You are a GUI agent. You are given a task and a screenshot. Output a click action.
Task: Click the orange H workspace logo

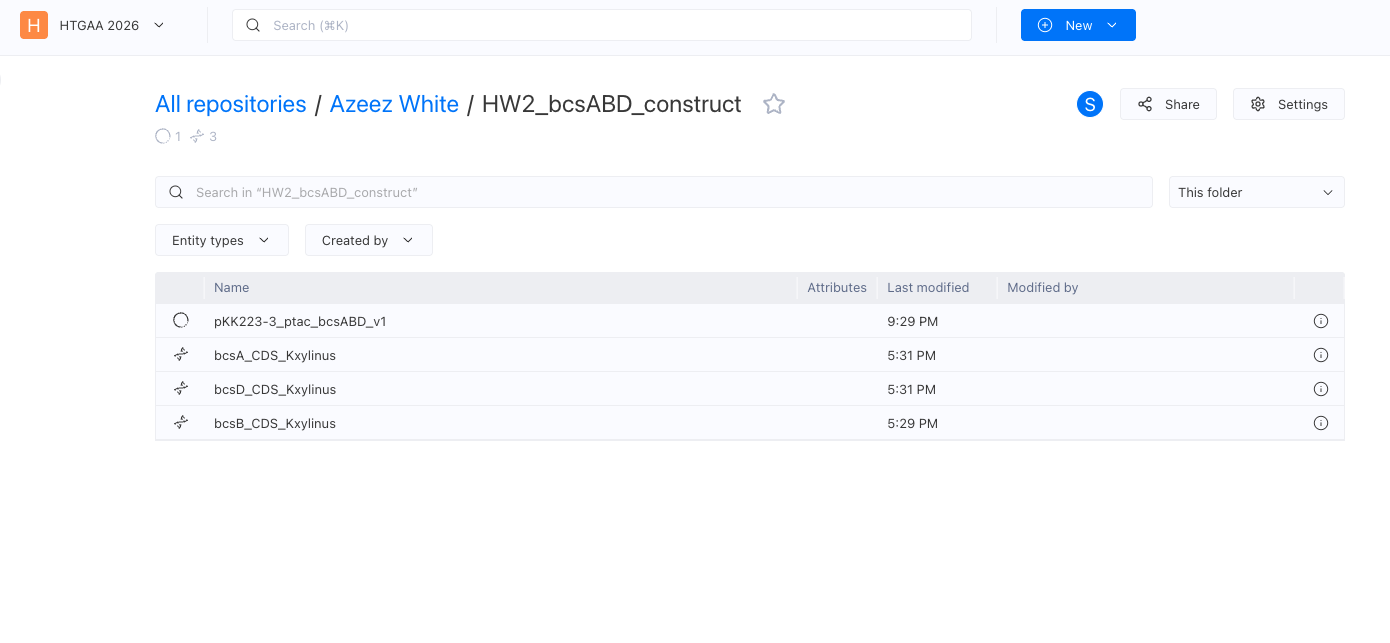[x=34, y=25]
